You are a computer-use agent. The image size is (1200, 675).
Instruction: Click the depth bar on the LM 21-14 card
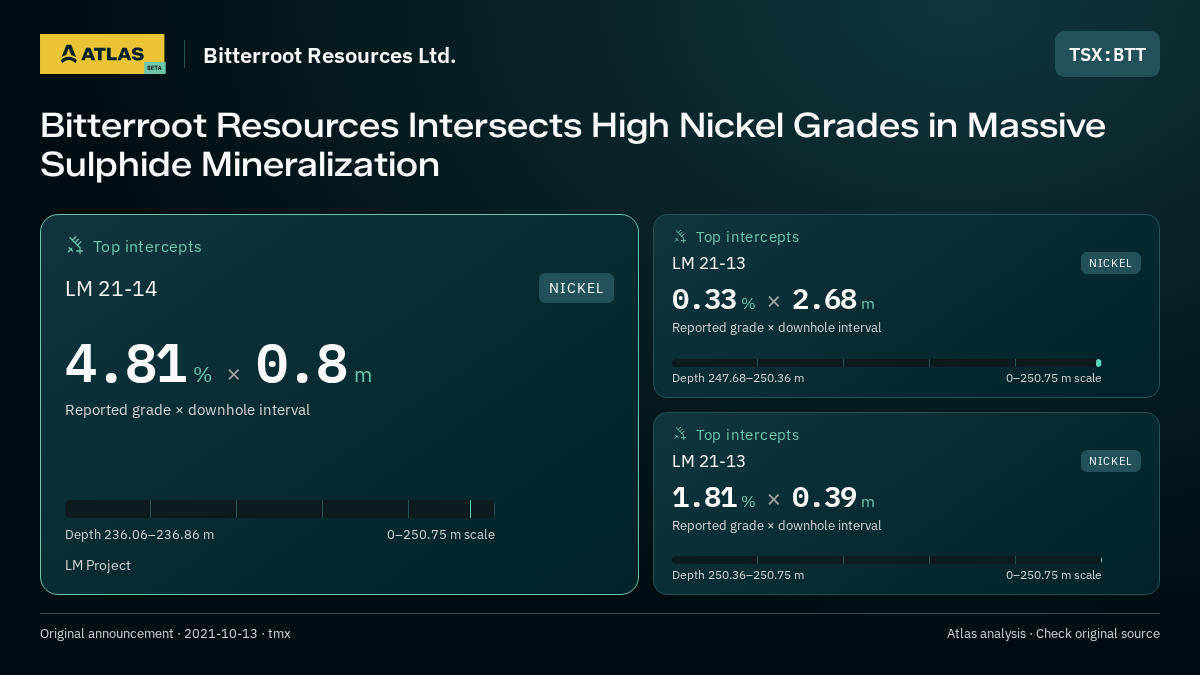[280, 509]
